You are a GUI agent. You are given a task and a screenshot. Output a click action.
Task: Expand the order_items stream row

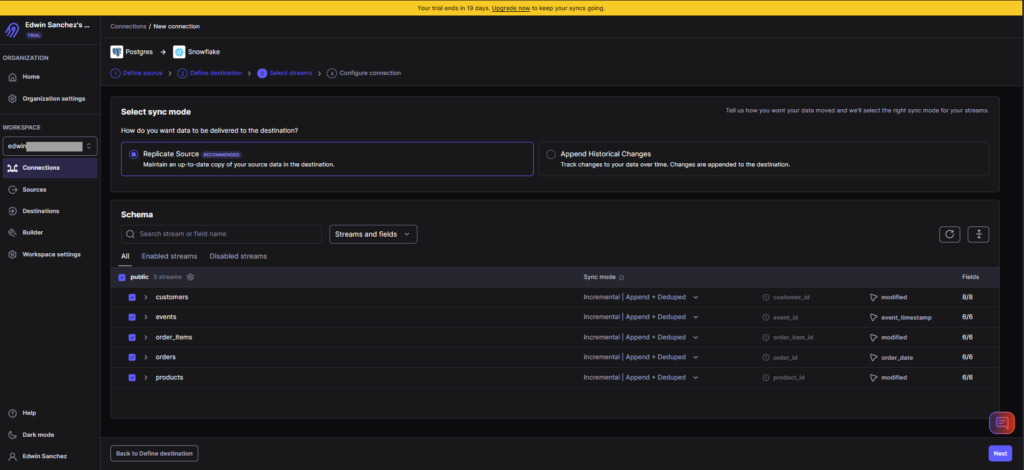tap(146, 337)
